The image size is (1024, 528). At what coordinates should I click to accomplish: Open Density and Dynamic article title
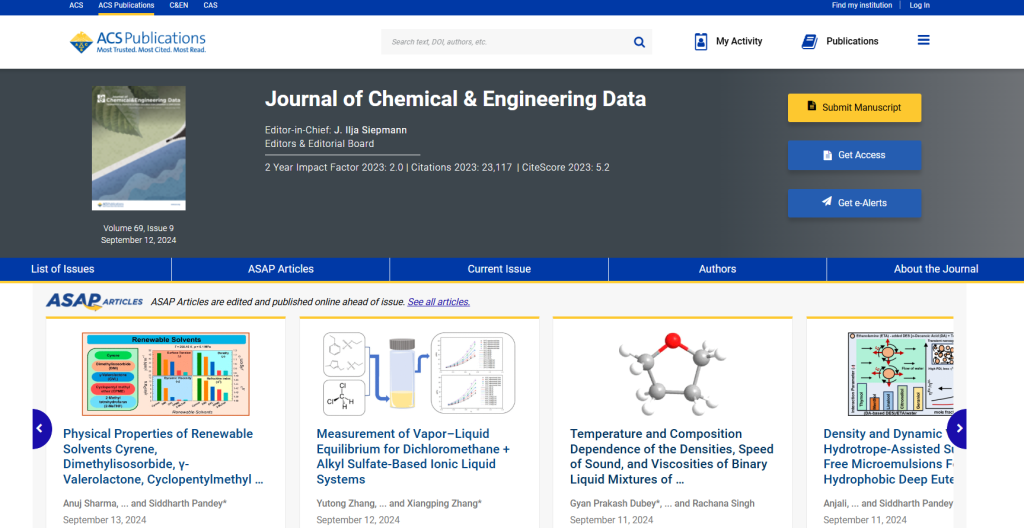(x=888, y=456)
